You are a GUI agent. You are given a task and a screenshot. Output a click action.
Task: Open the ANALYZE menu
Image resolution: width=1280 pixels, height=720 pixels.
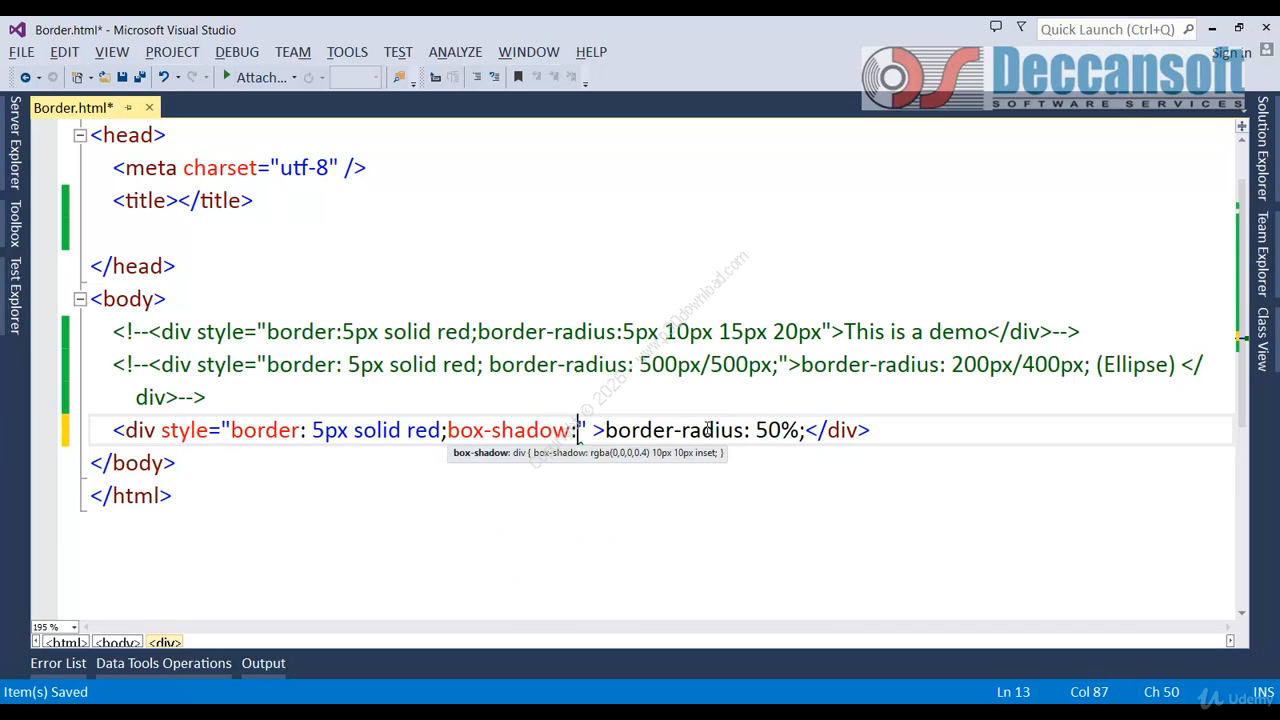(x=455, y=52)
